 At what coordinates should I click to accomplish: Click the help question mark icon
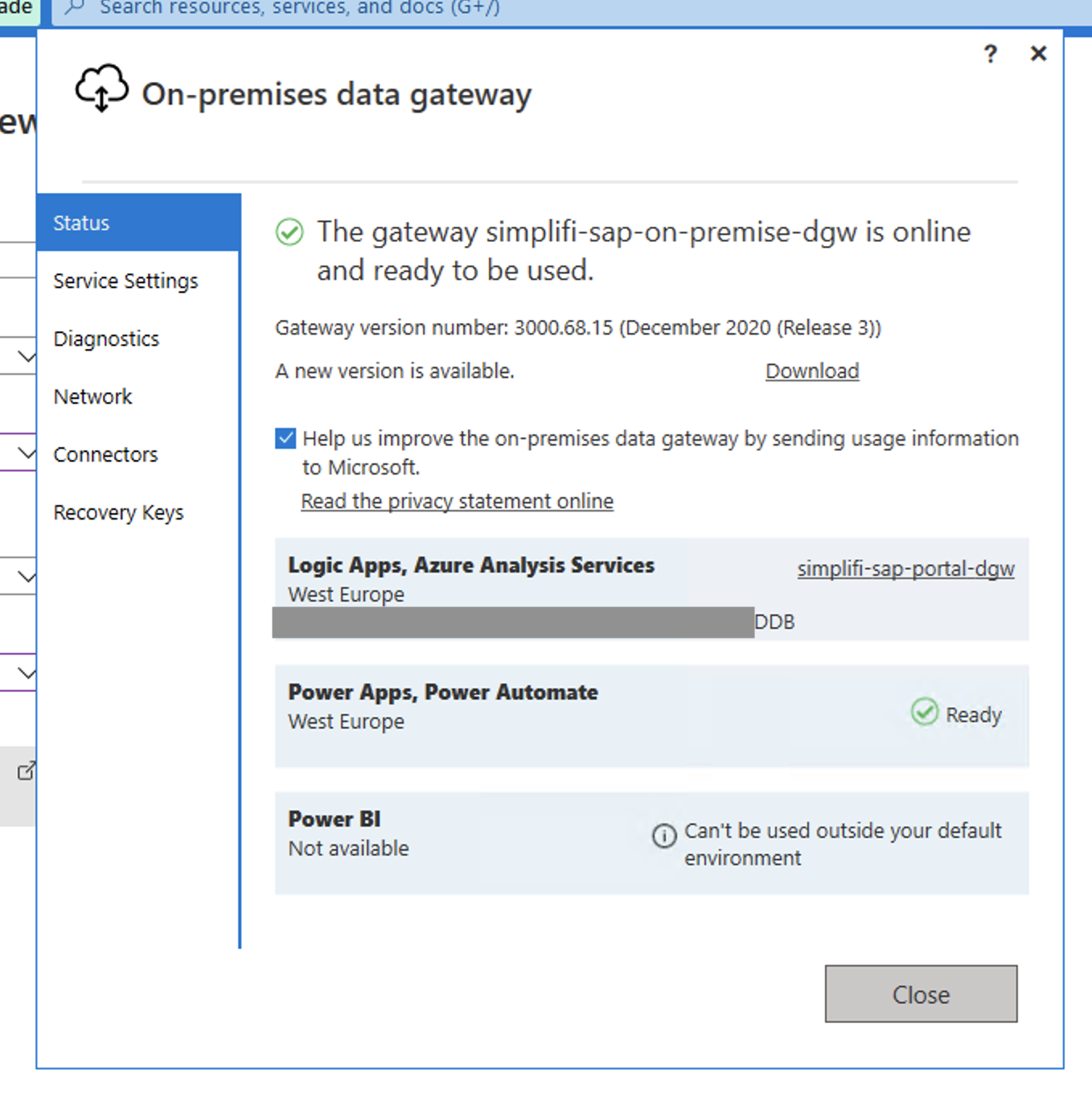[x=991, y=54]
